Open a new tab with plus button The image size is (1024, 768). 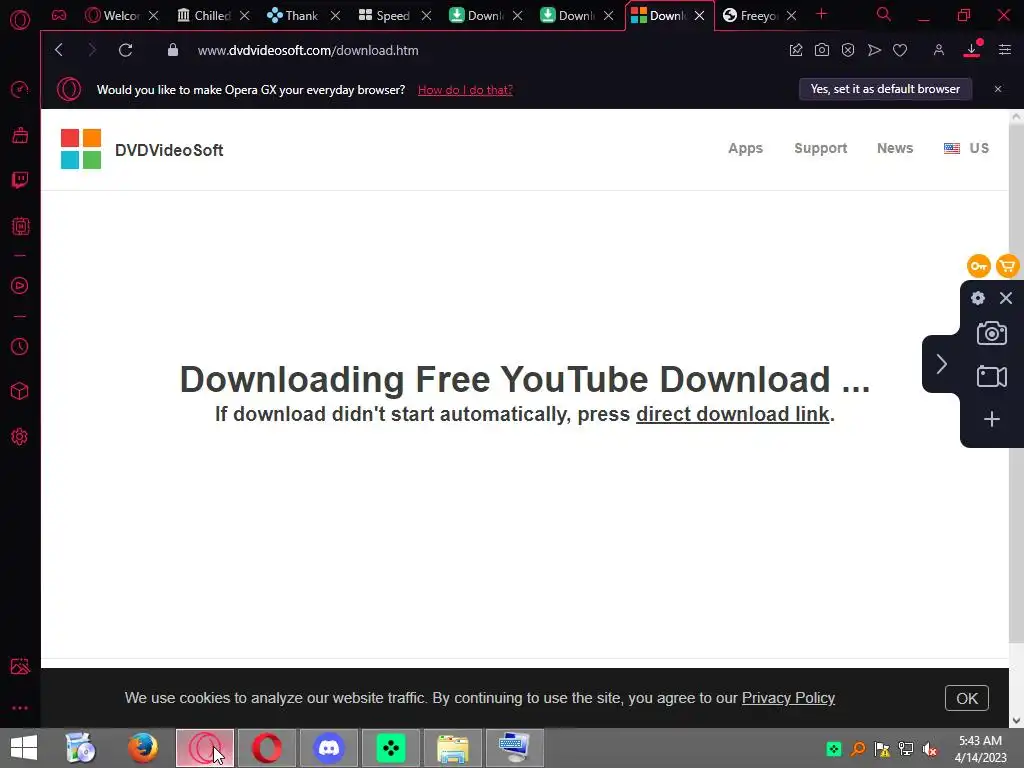[x=822, y=14]
